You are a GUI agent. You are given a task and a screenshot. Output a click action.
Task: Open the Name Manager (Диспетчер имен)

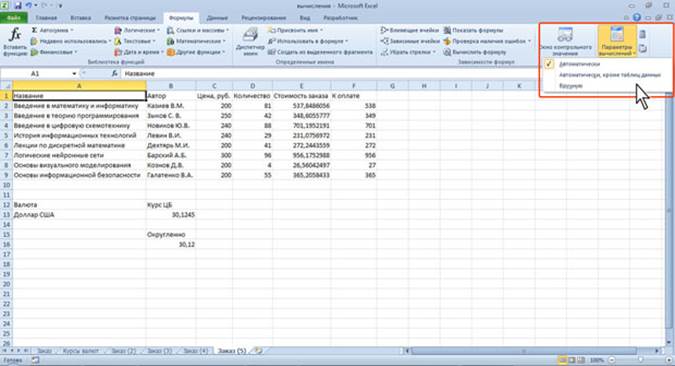(x=250, y=42)
